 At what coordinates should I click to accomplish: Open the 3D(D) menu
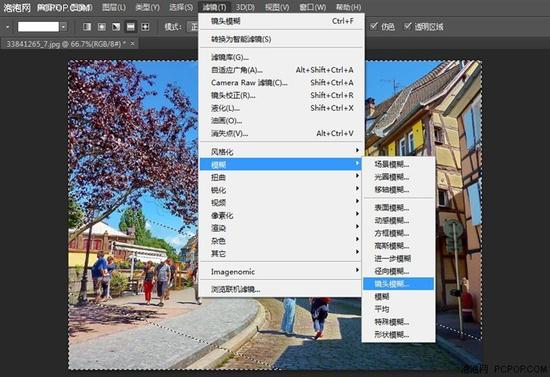click(245, 7)
